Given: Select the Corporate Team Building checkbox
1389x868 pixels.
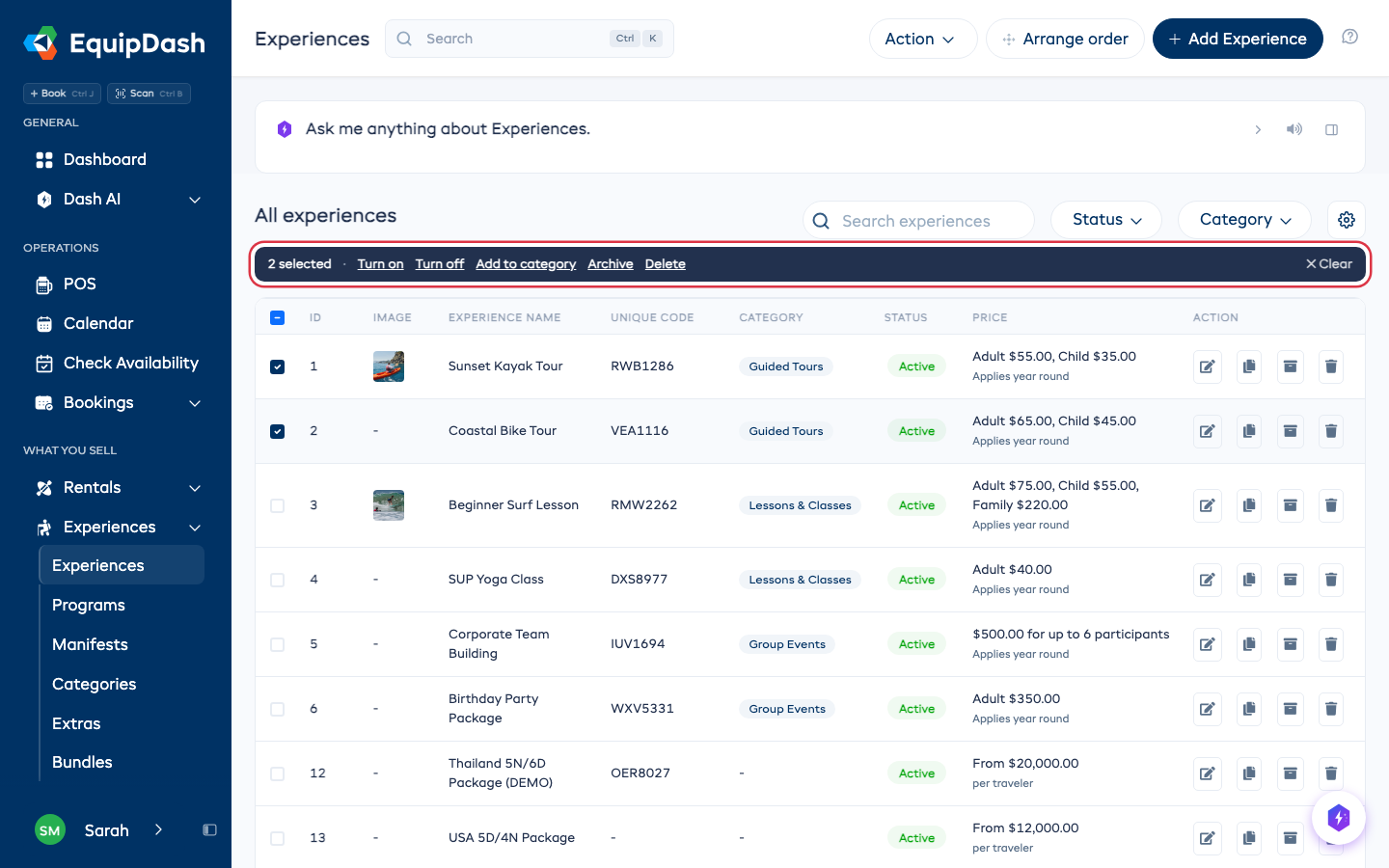Looking at the screenshot, I should tap(278, 644).
